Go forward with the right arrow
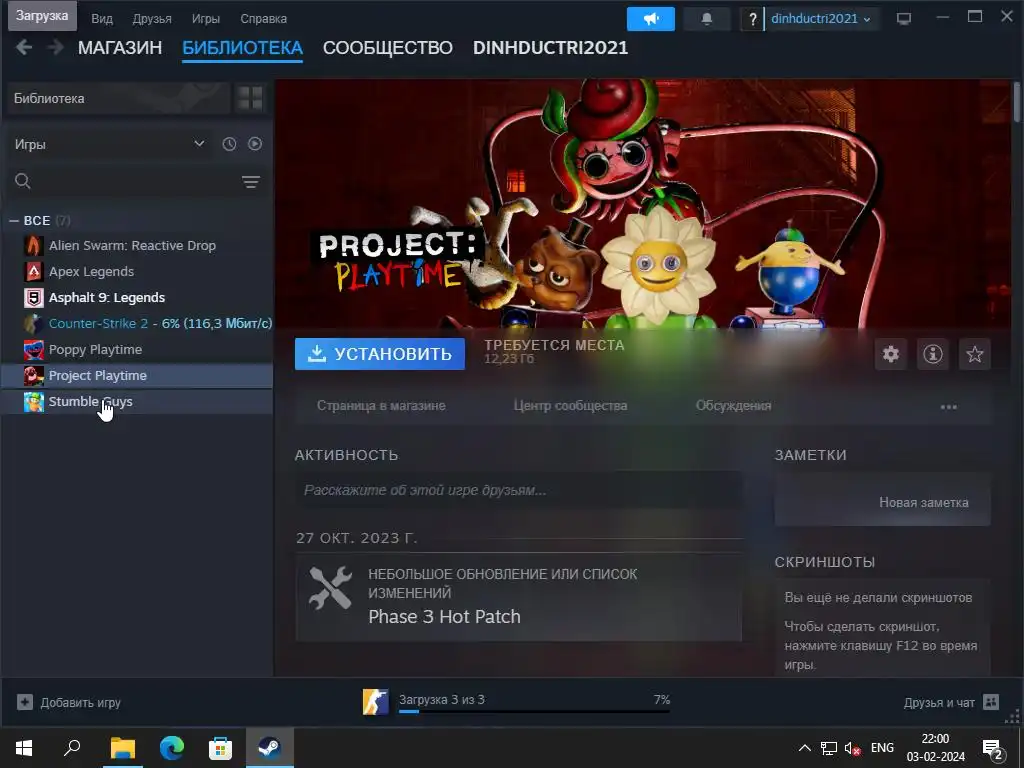This screenshot has width=1024, height=768. [x=56, y=47]
